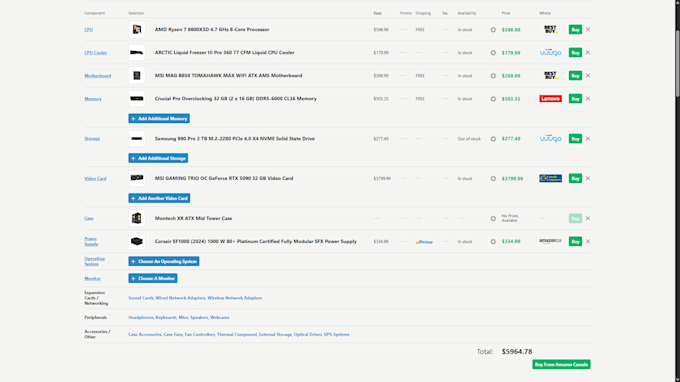Open the Case component link

[x=89, y=219]
